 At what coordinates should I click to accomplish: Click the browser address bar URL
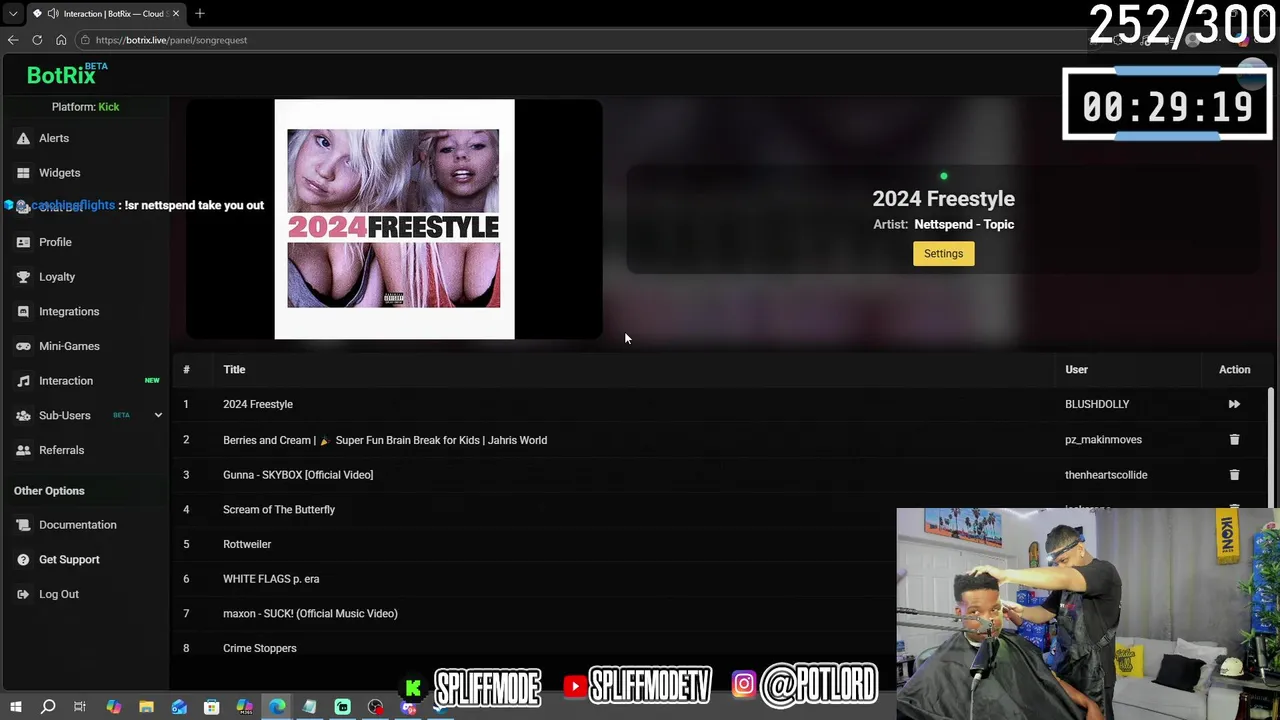click(171, 40)
